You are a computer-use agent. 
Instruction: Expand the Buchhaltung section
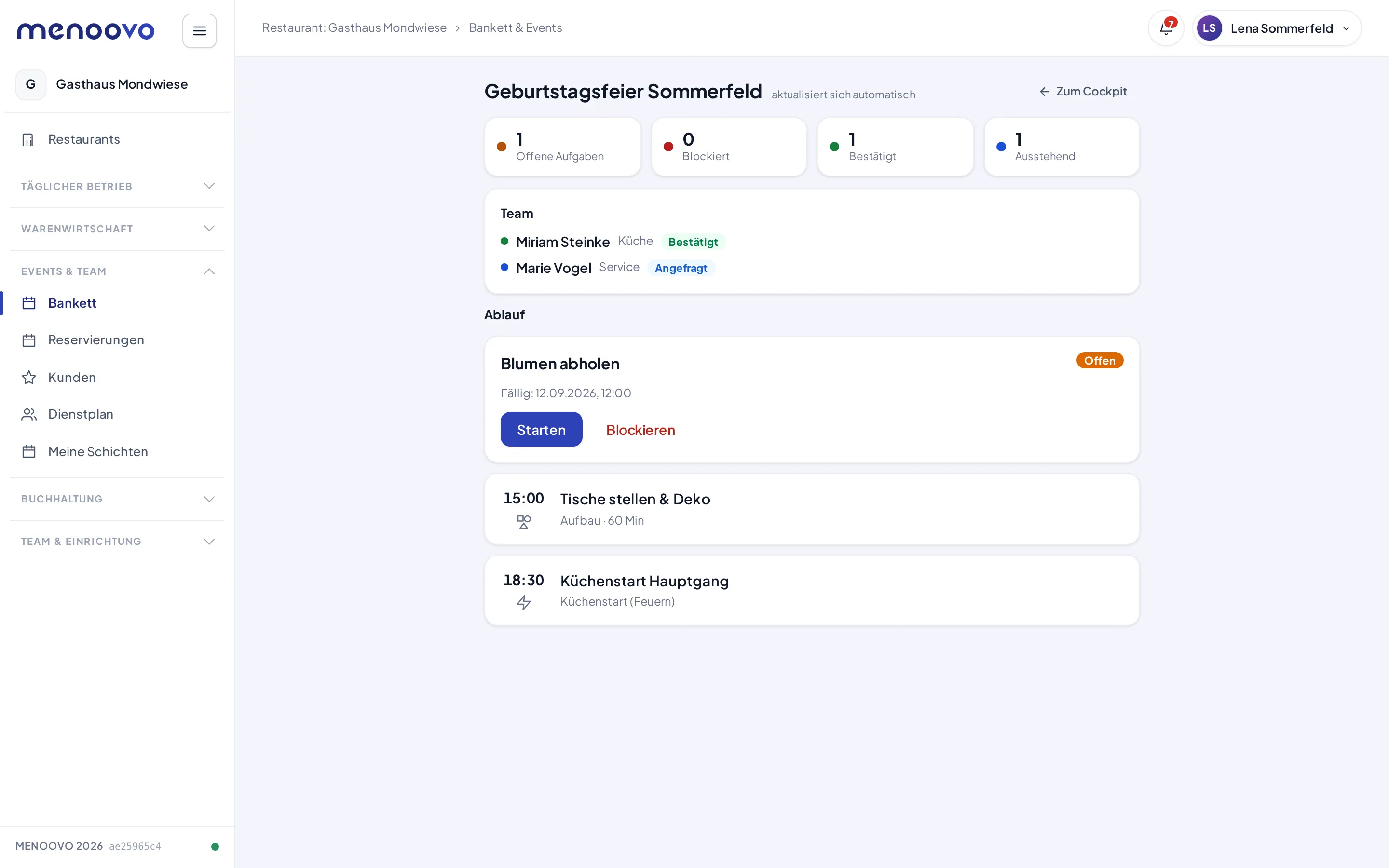117,499
